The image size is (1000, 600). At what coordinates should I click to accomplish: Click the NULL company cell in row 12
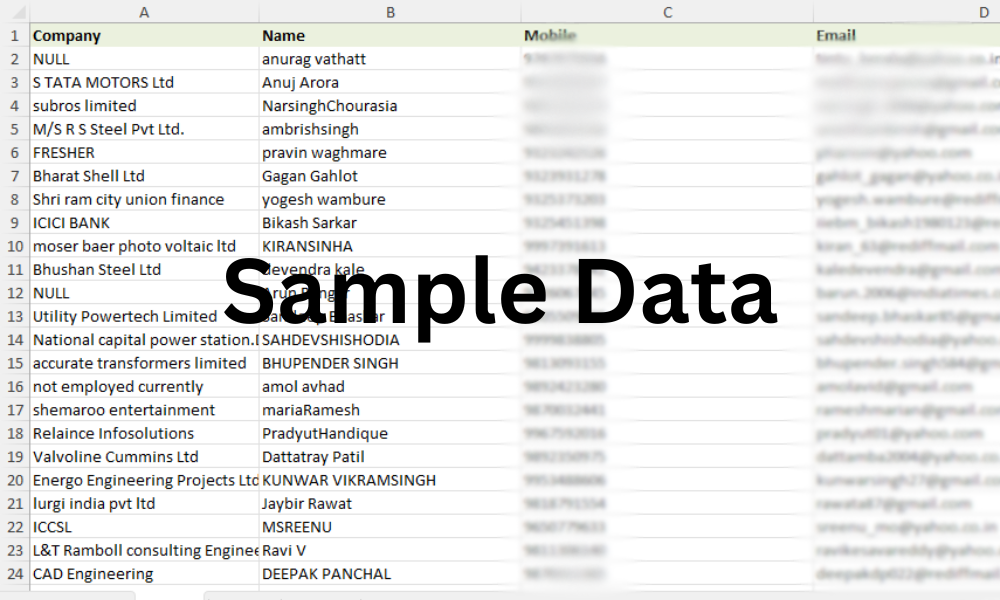tap(144, 293)
